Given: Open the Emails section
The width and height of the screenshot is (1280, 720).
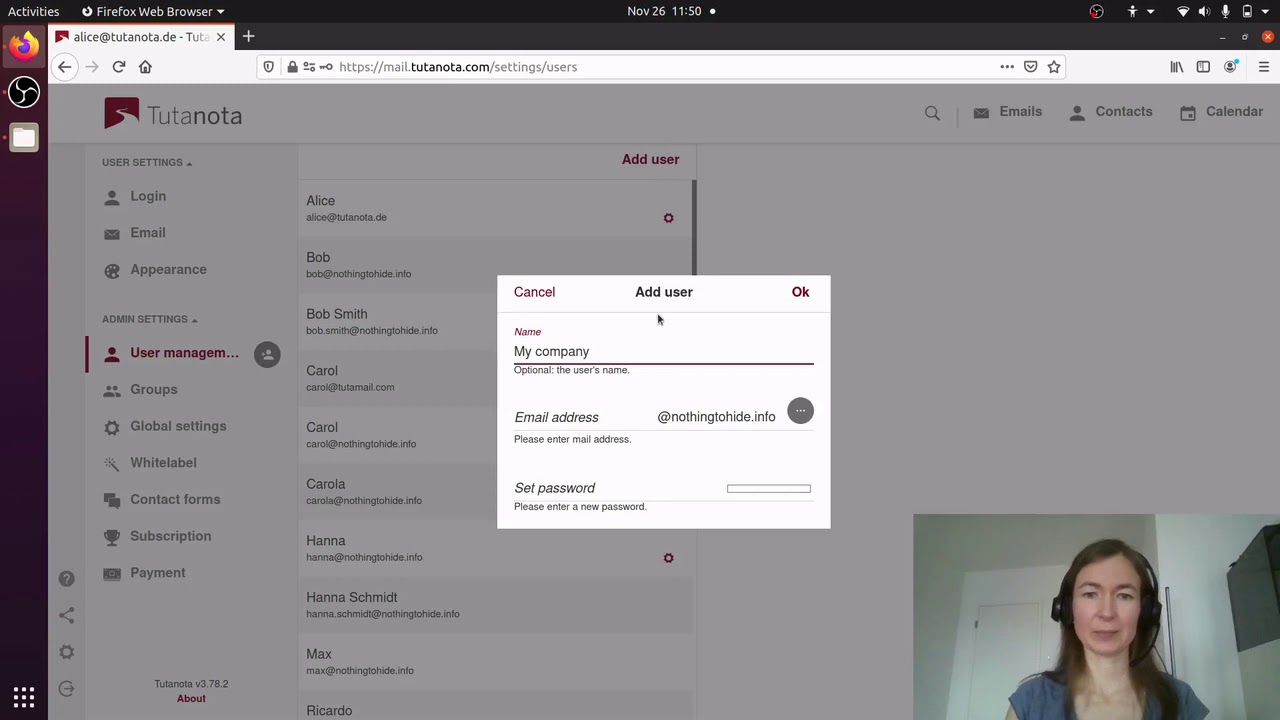Looking at the screenshot, I should [x=1007, y=112].
